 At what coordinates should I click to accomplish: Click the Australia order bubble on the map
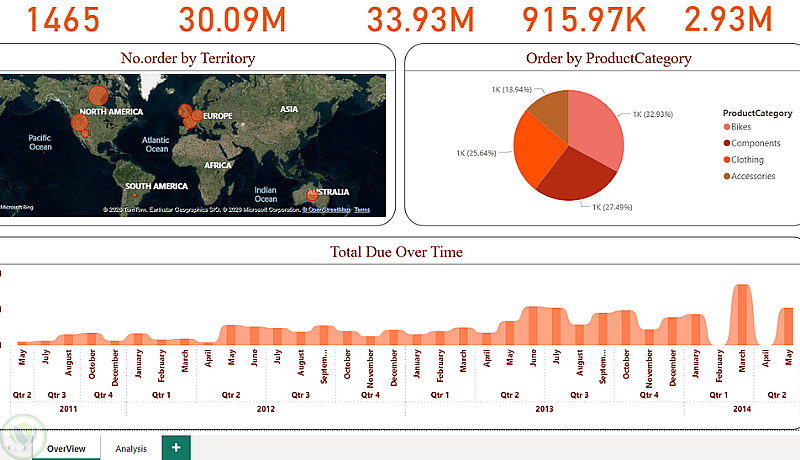tap(312, 195)
